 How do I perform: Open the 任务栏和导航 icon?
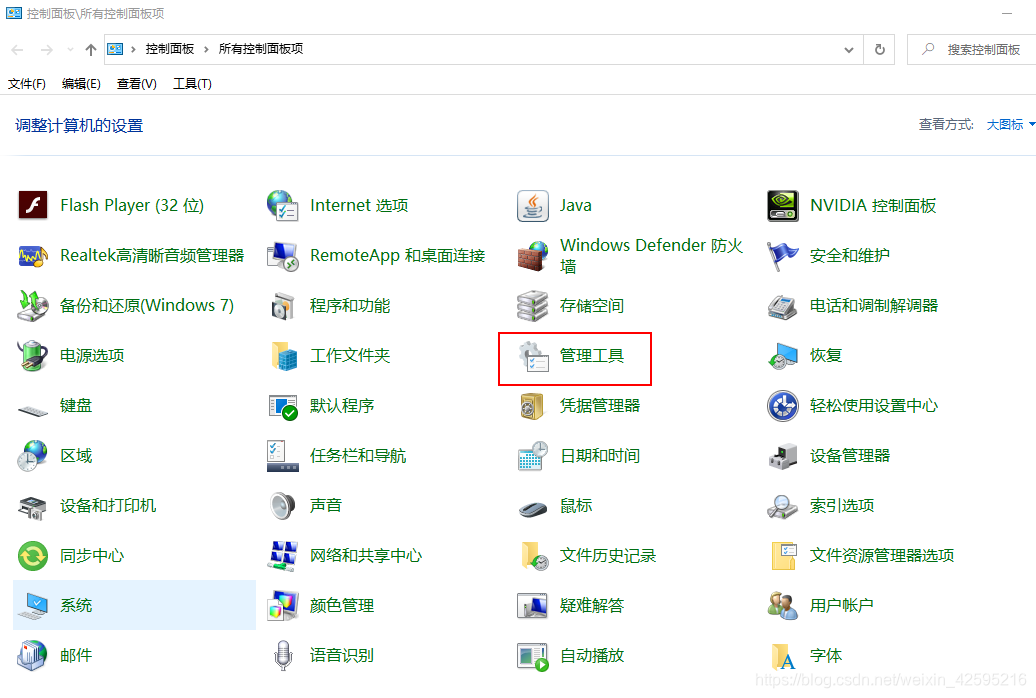coord(283,455)
